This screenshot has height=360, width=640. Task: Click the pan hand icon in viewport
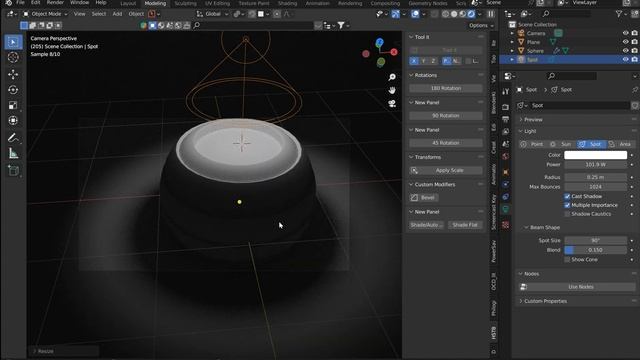pos(392,90)
